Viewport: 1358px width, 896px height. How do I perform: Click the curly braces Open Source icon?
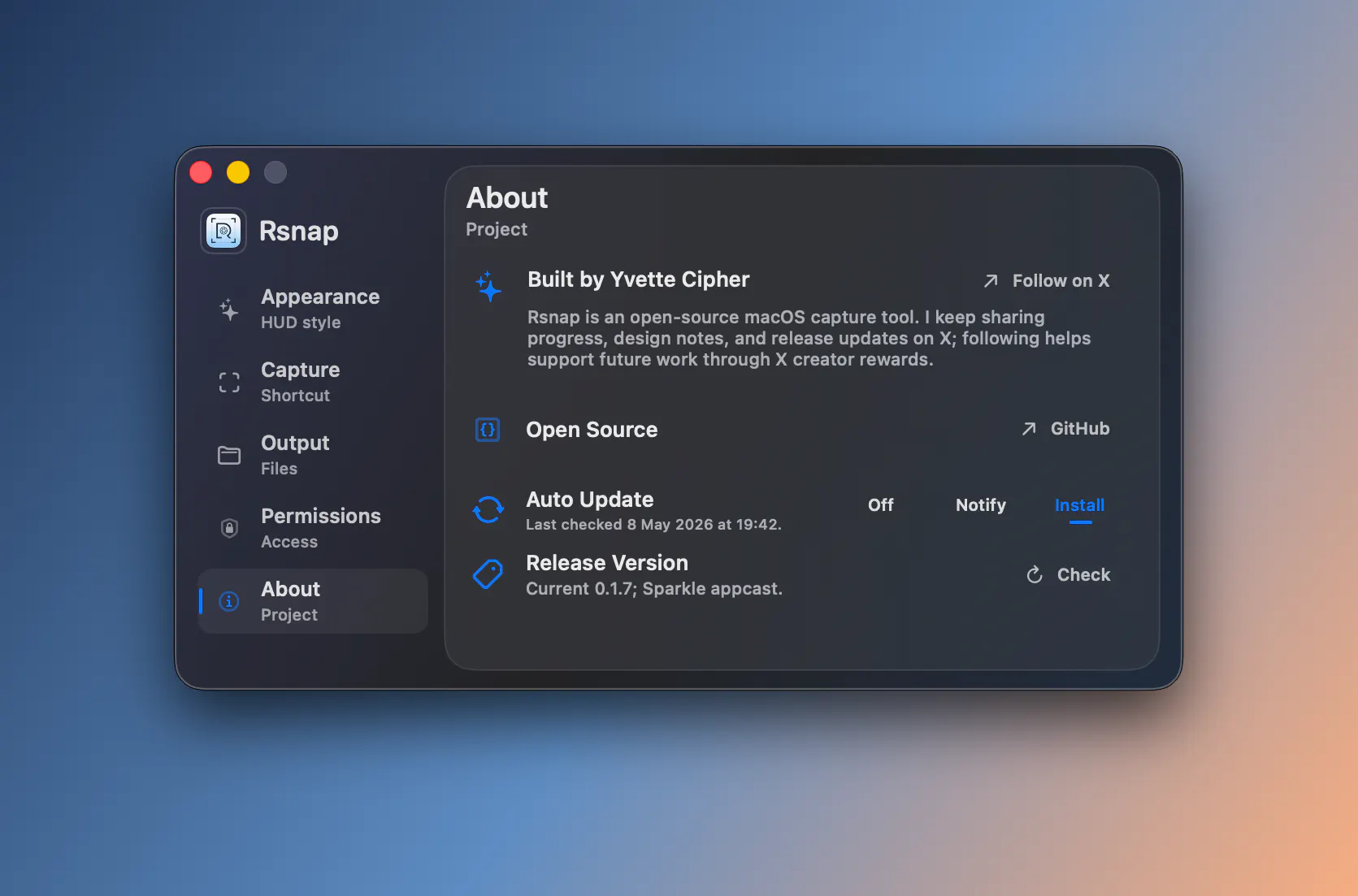tap(488, 430)
